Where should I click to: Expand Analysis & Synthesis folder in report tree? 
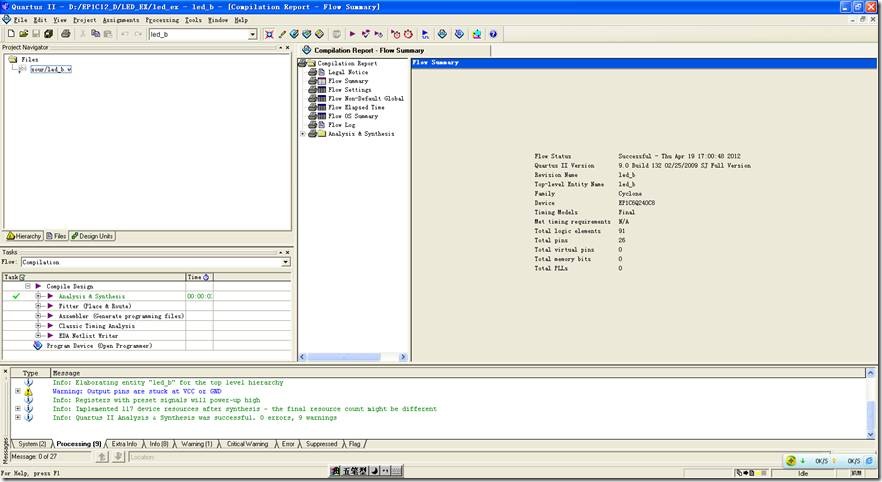[x=303, y=134]
